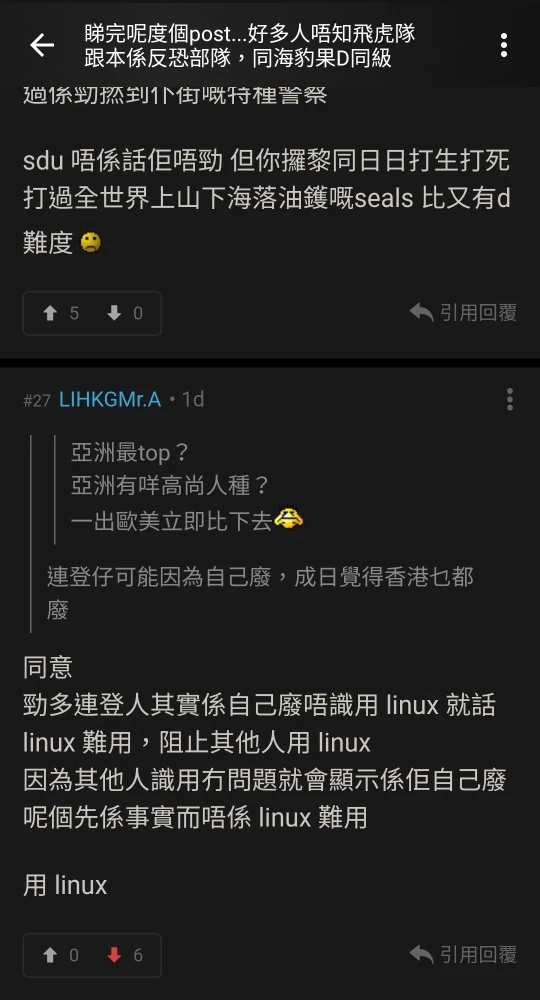540x1000 pixels.
Task: Open LIHKGMr.A user profile
Action: click(x=110, y=400)
